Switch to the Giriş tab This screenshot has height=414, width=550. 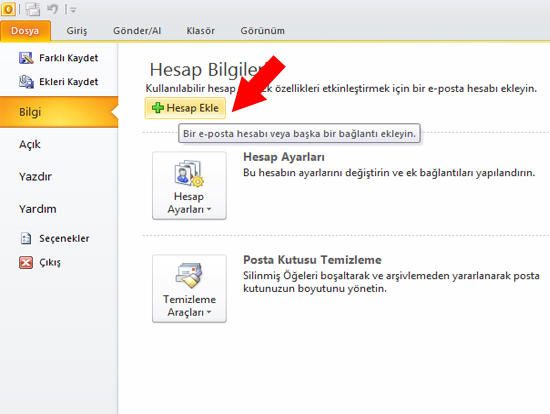point(76,31)
